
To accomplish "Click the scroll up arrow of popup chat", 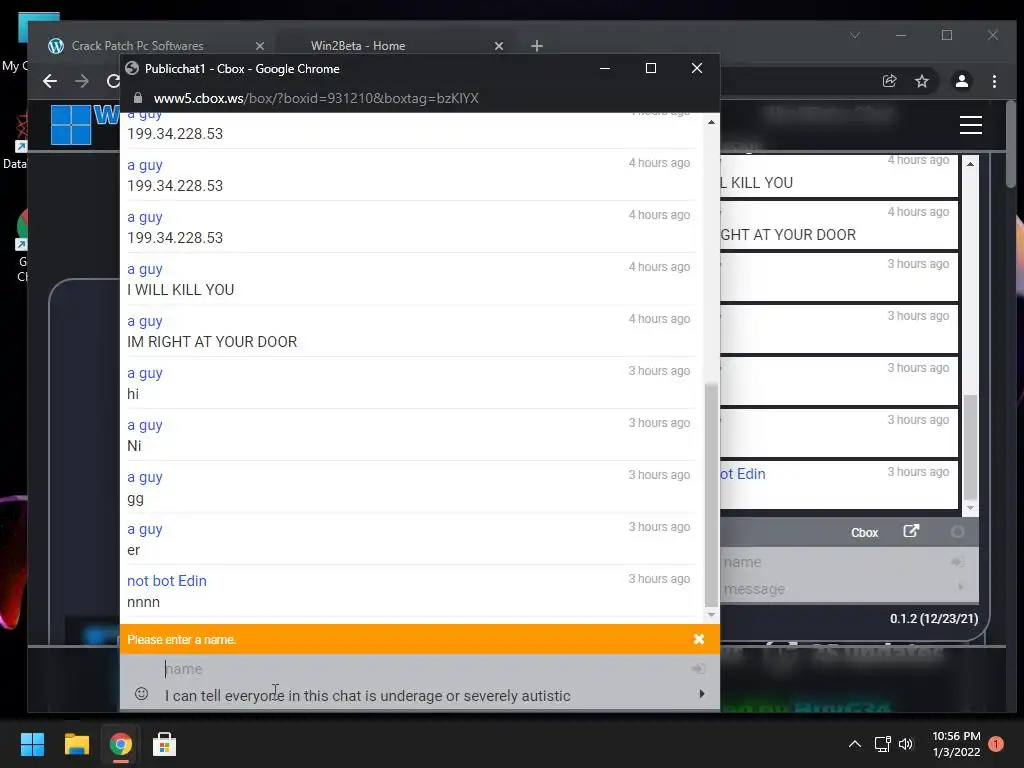I will point(711,122).
